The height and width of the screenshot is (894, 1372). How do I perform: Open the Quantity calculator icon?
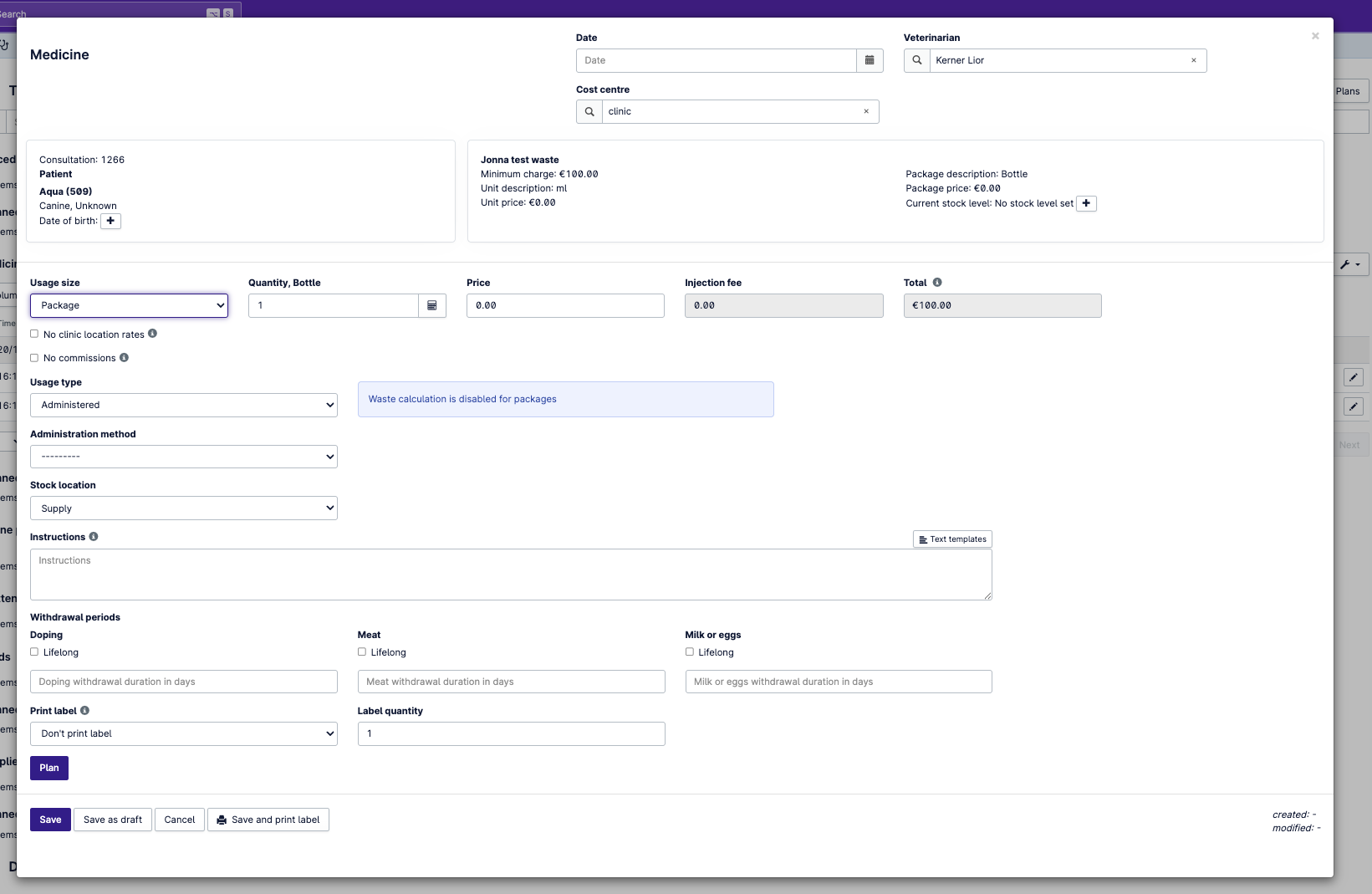click(x=432, y=305)
